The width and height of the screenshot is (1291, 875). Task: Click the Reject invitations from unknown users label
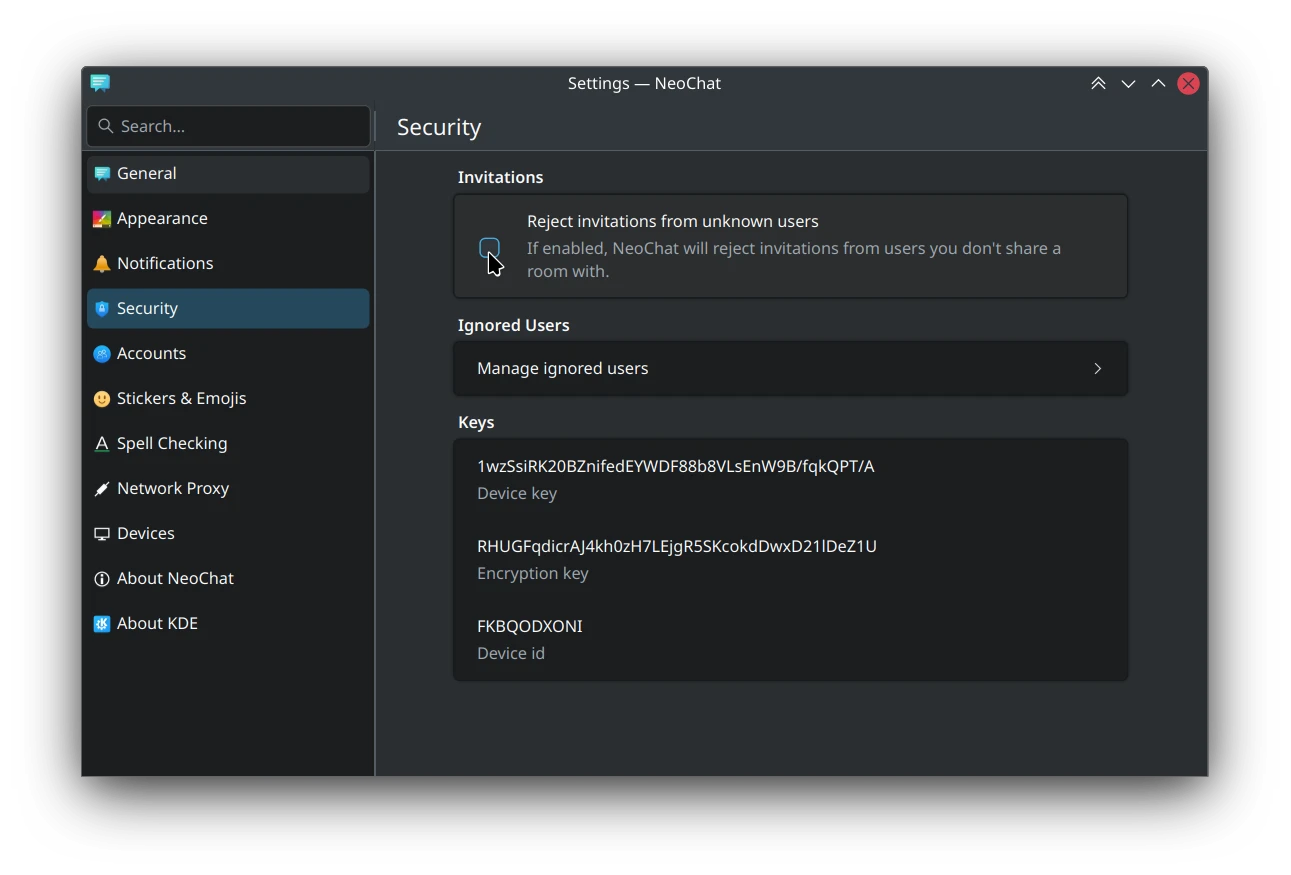(x=673, y=221)
